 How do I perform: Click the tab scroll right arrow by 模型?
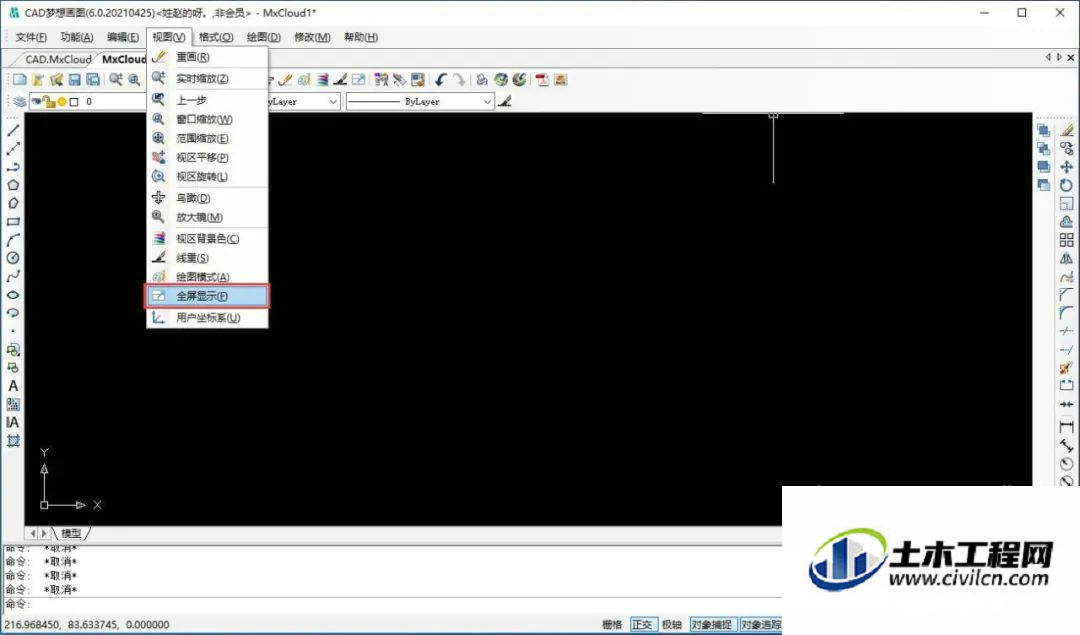44,533
